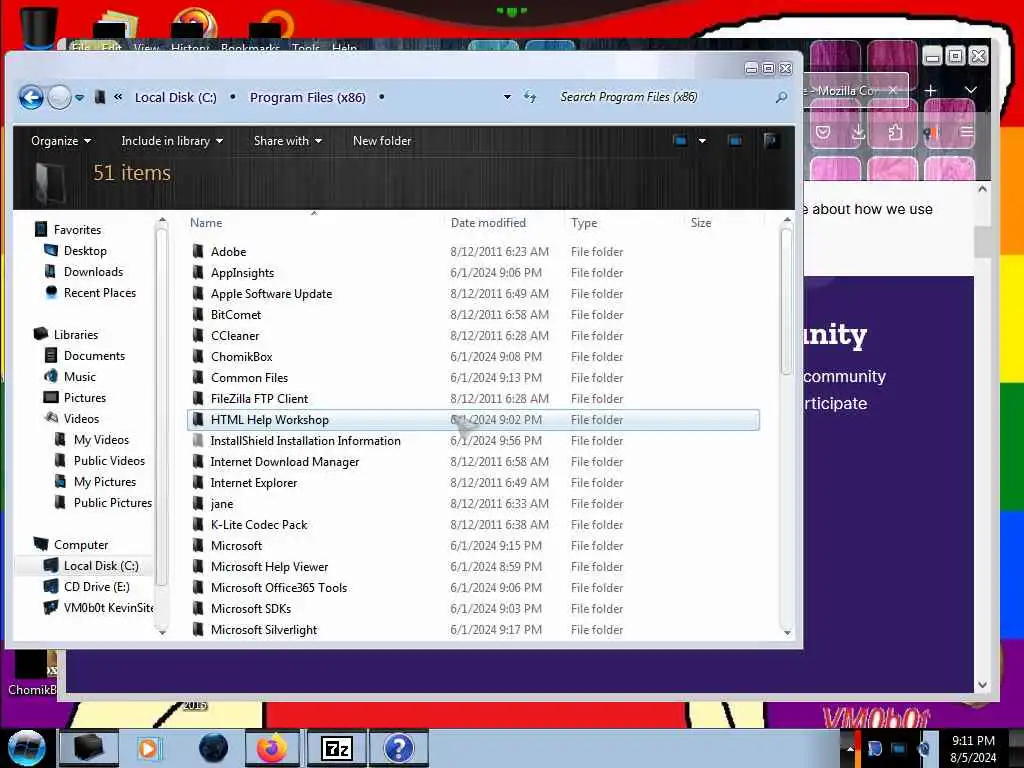1024x768 pixels.
Task: Open the recent locations dropdown arrow
Action: point(80,98)
